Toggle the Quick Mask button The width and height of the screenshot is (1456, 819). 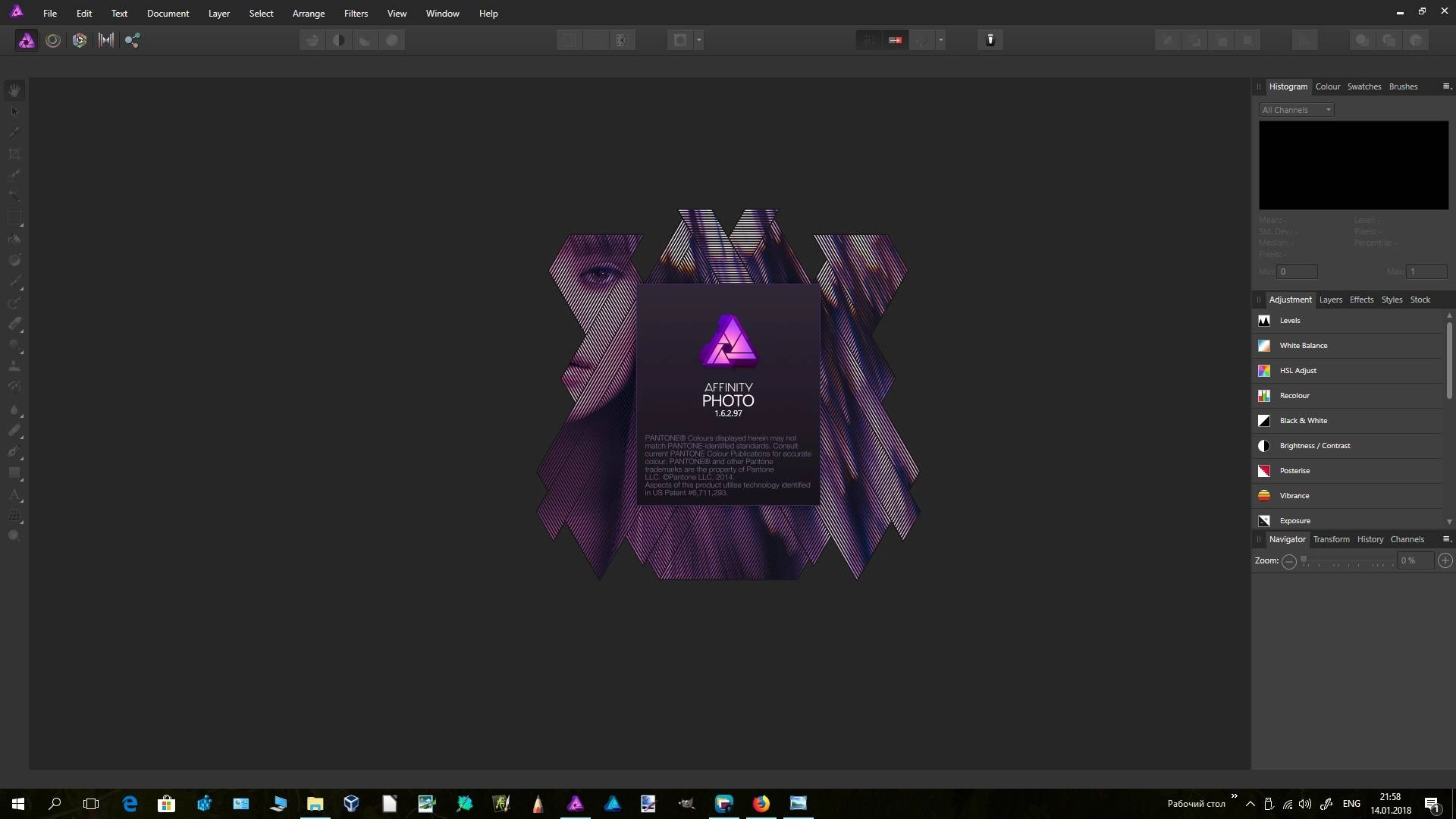tap(680, 40)
